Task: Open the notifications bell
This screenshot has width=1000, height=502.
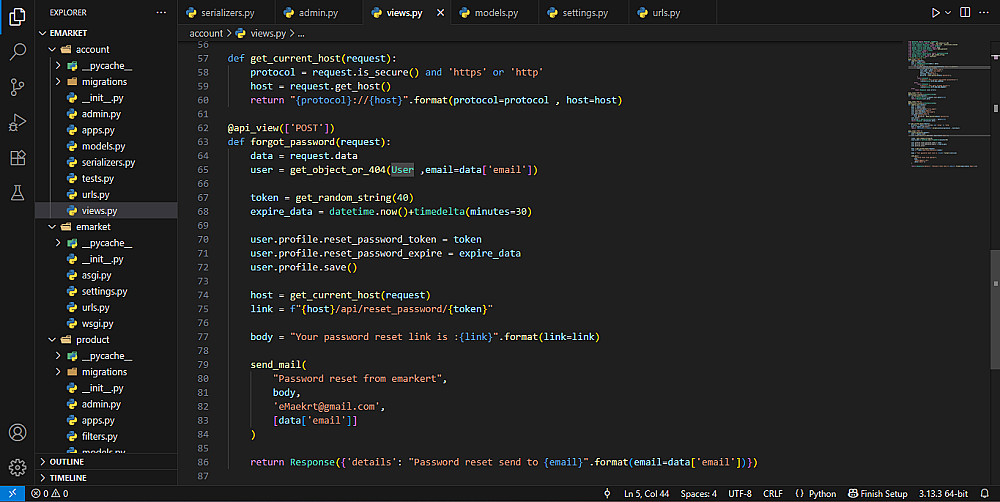Action: click(x=985, y=494)
